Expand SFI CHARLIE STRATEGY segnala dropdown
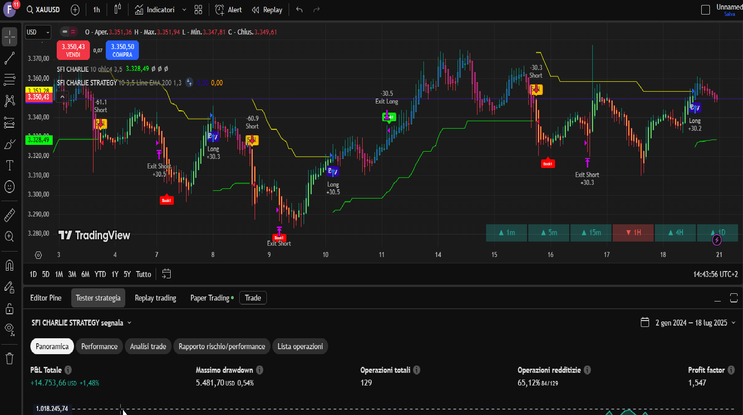743x415 pixels. (x=82, y=323)
